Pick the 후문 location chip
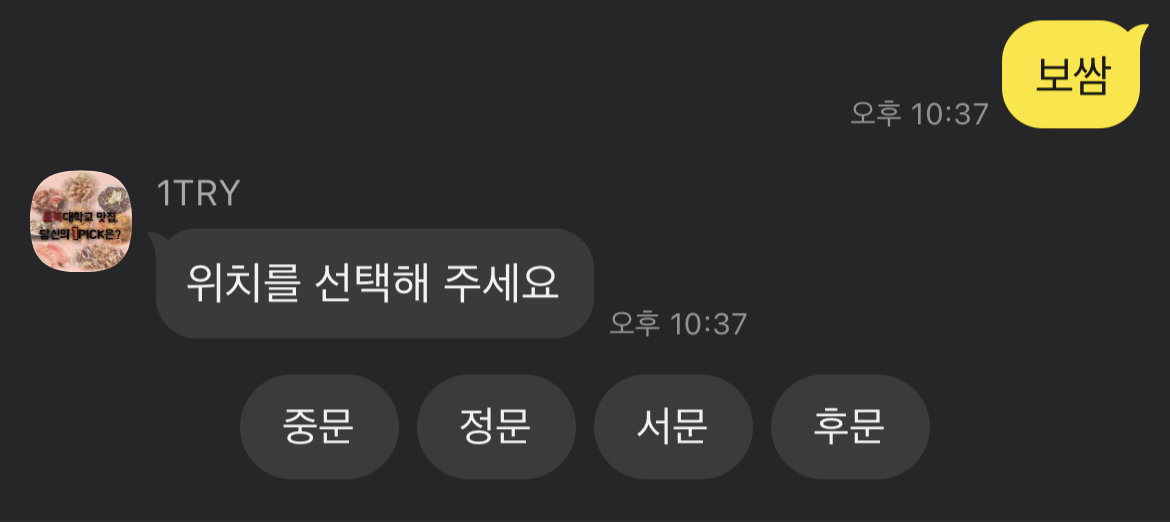The width and height of the screenshot is (1170, 522). coord(850,427)
